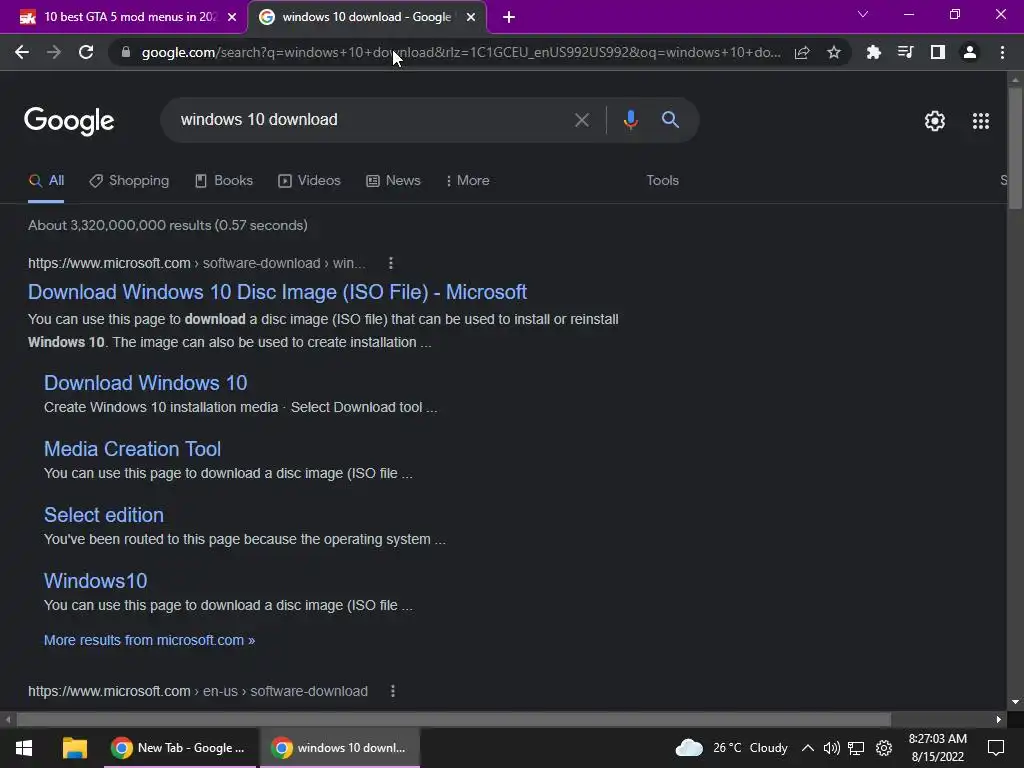The width and height of the screenshot is (1024, 768).
Task: Click into windows 10 download search field
Action: pyautogui.click(x=366, y=120)
